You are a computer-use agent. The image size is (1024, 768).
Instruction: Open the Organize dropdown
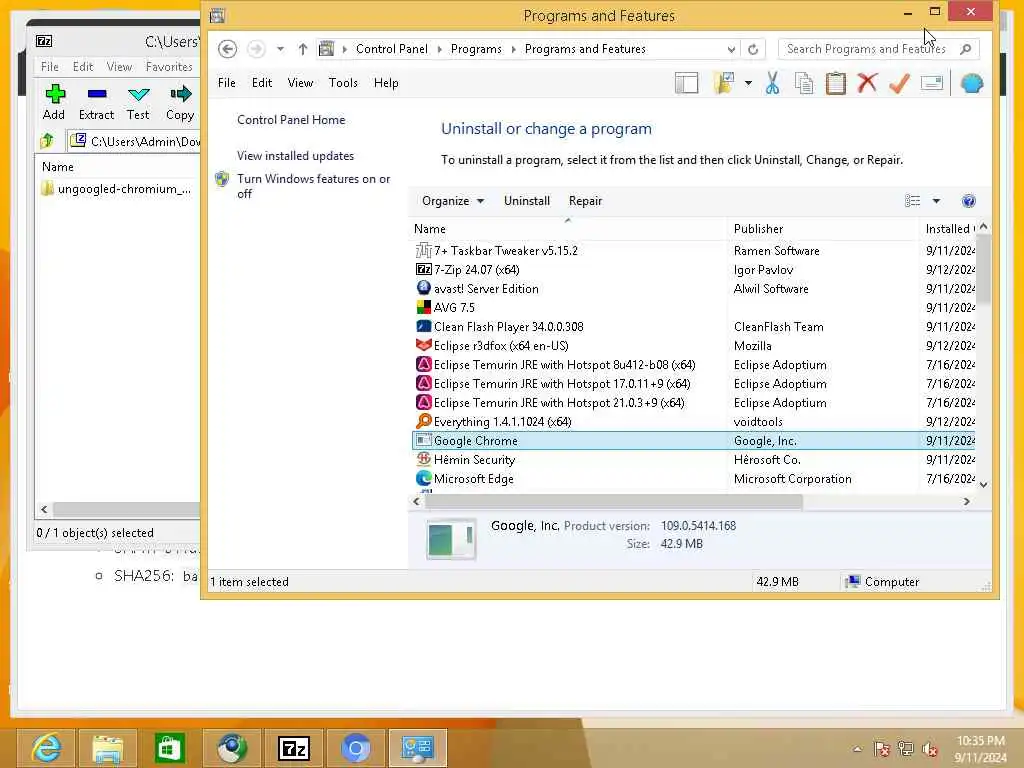453,201
